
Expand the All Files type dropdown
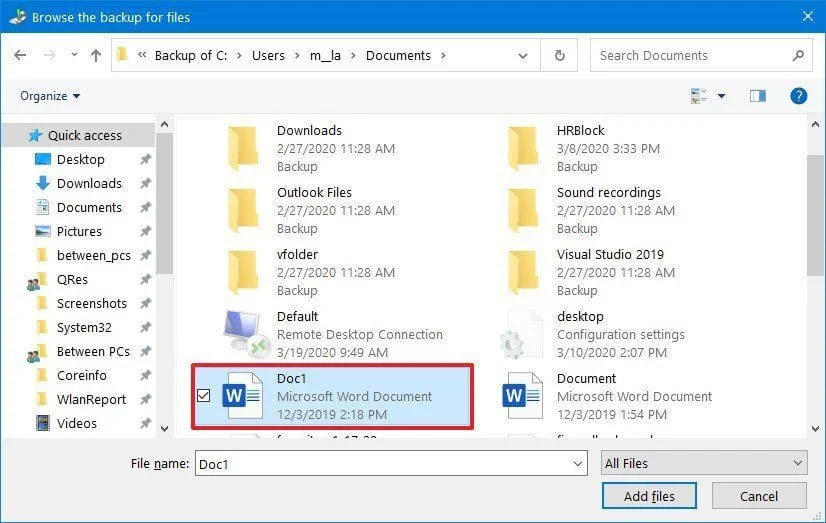coord(704,463)
